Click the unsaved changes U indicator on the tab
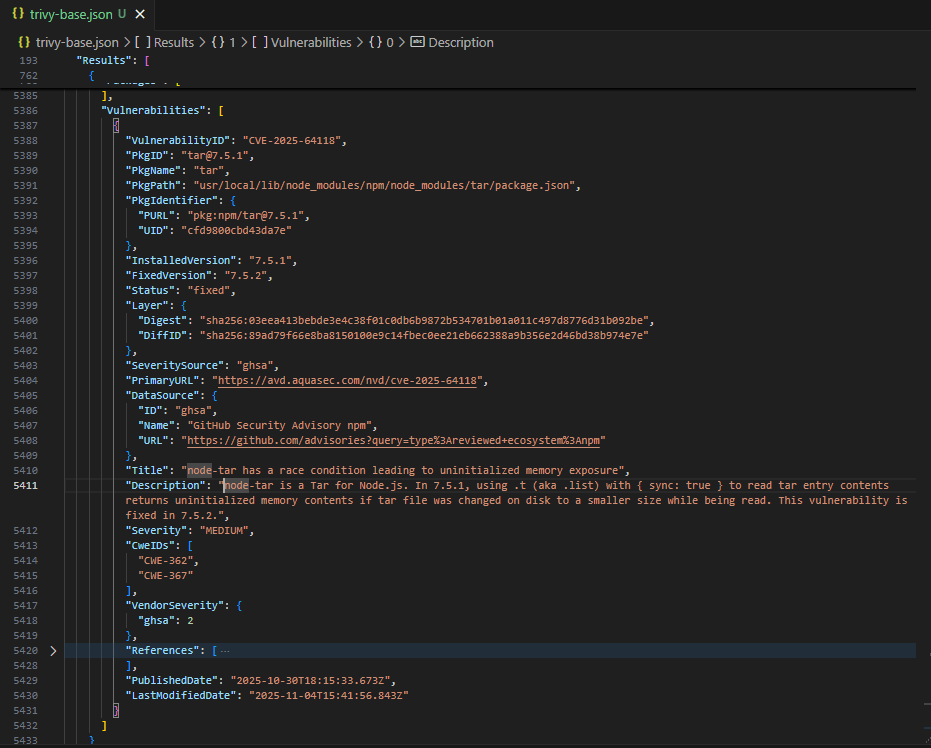The image size is (931, 748). point(121,14)
